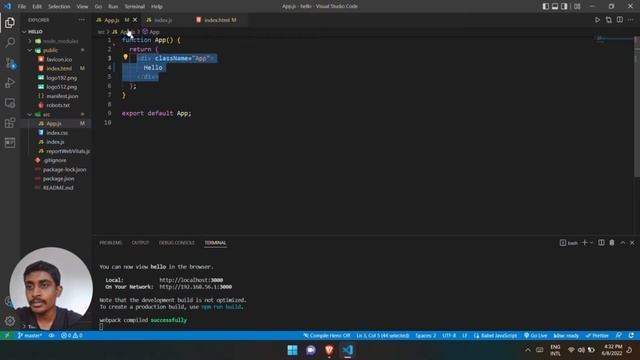
Task: Collapse the HELLO root folder
Action: click(35, 31)
